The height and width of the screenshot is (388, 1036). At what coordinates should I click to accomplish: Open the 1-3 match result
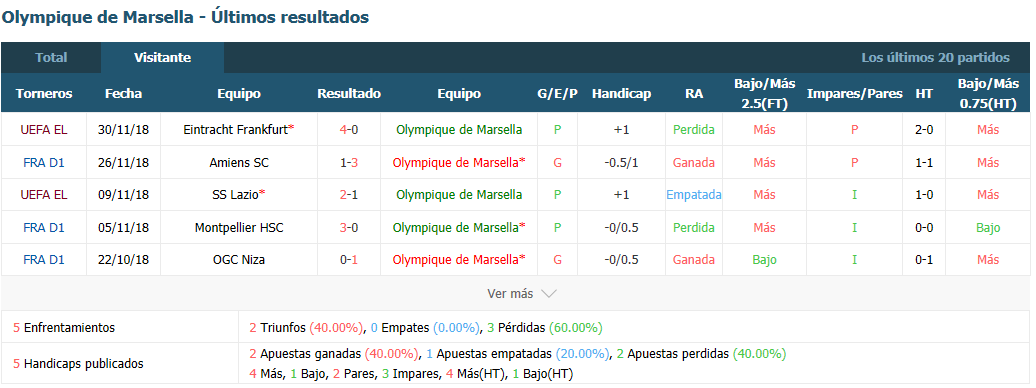click(x=349, y=163)
